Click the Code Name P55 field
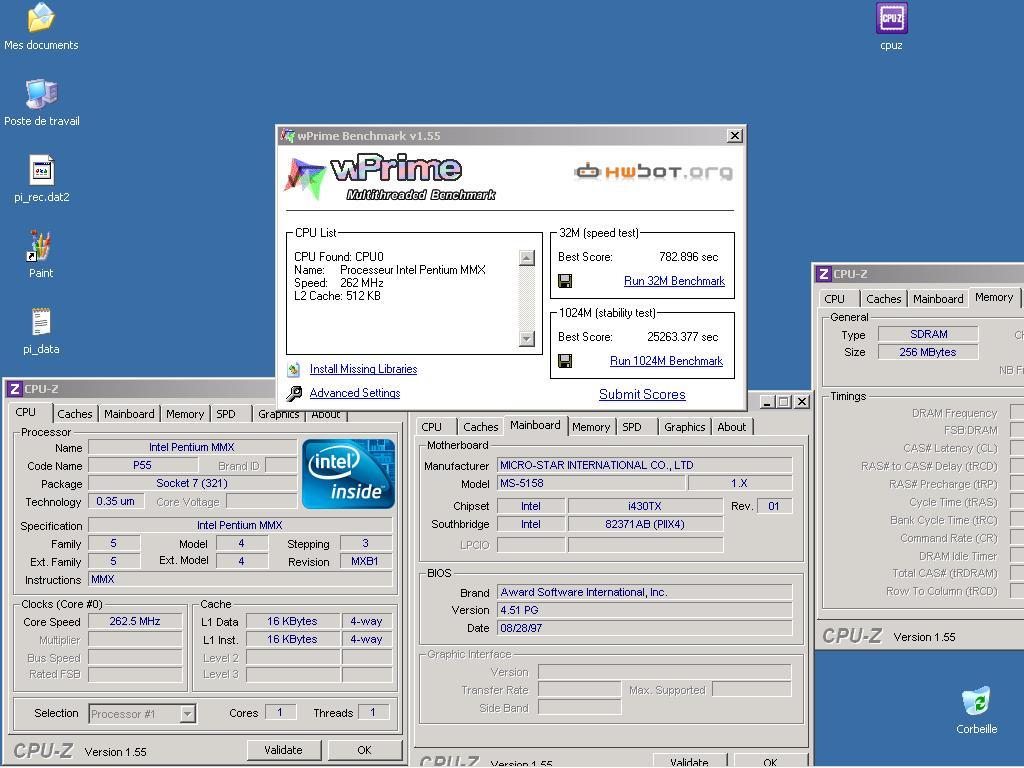 [142, 465]
